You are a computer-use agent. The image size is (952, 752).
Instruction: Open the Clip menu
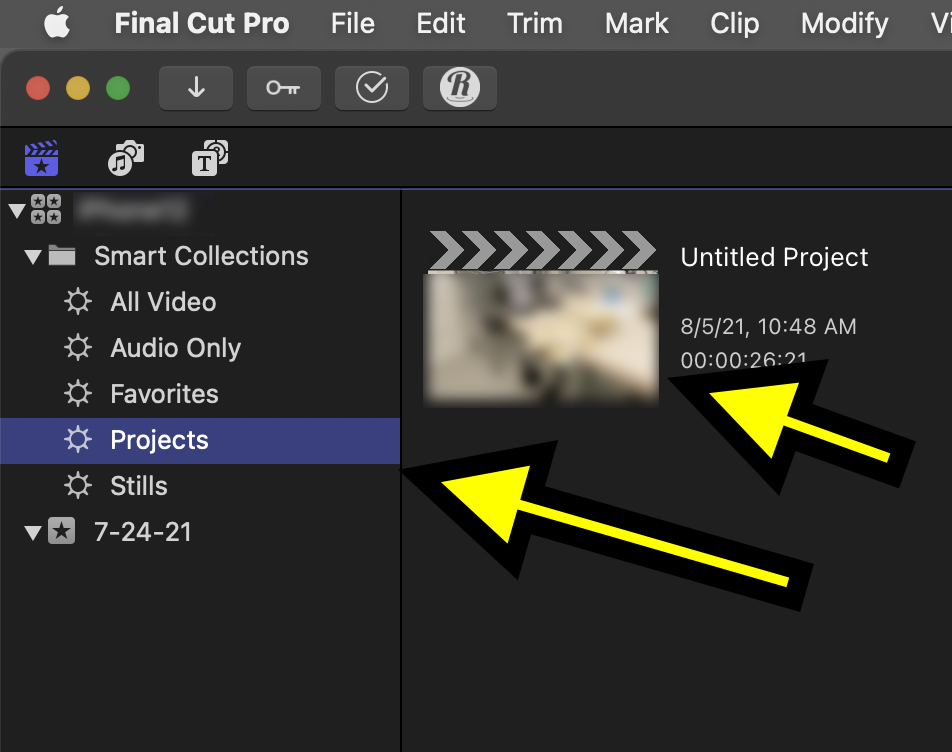(x=735, y=24)
